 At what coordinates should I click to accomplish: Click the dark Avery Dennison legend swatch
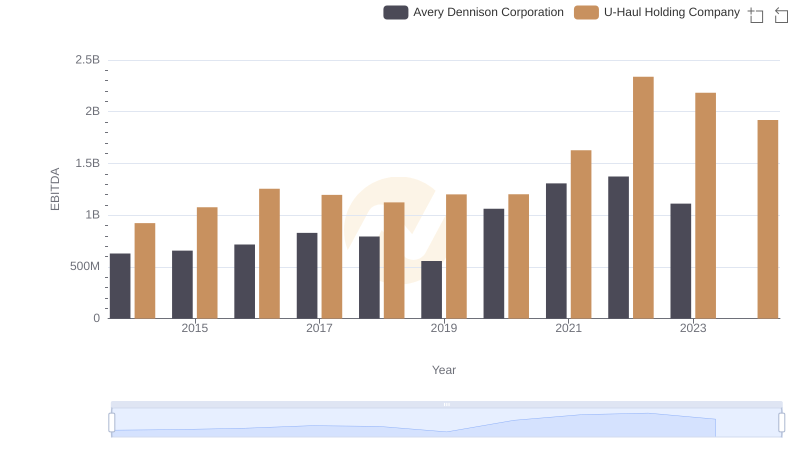(x=395, y=12)
